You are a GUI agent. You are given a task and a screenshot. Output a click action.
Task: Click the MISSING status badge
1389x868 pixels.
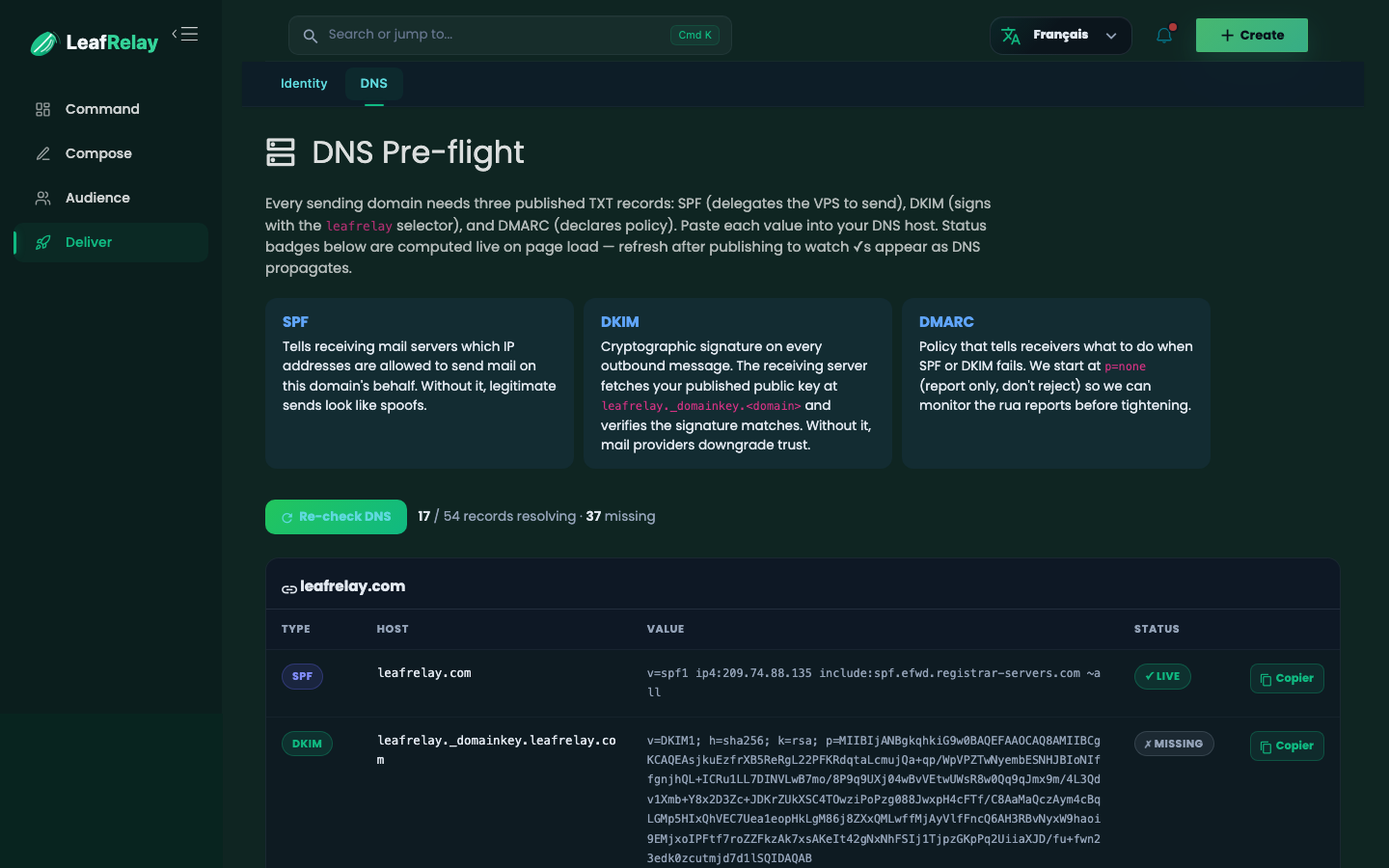pyautogui.click(x=1174, y=744)
